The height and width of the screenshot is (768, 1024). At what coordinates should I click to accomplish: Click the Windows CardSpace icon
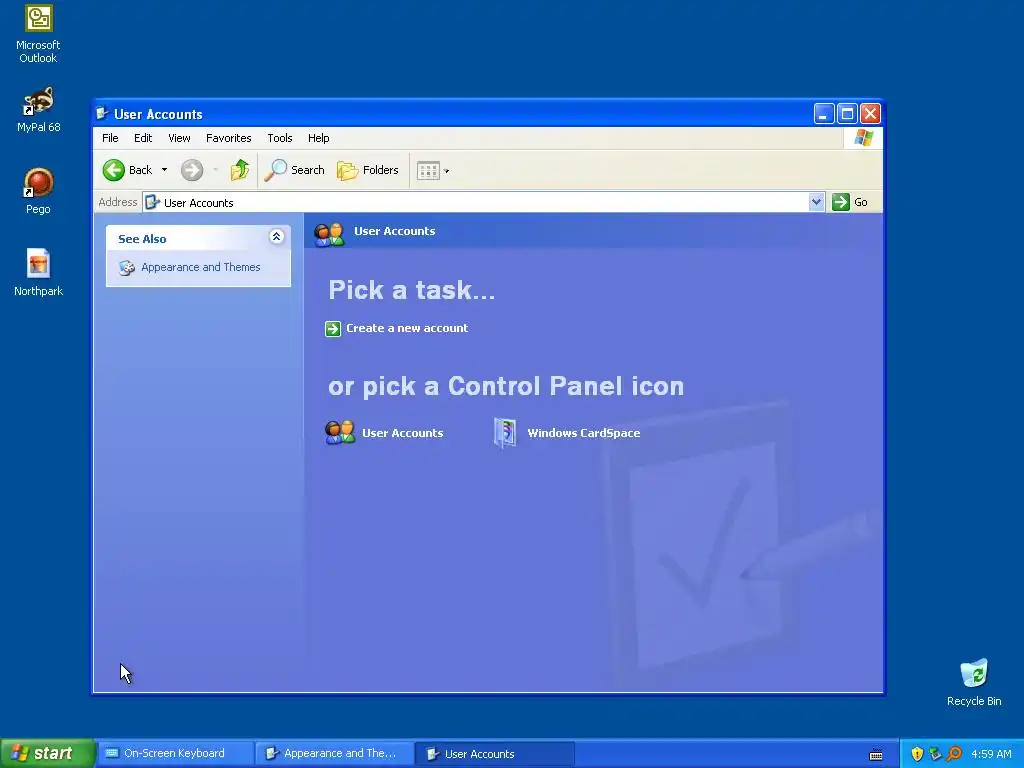(505, 432)
